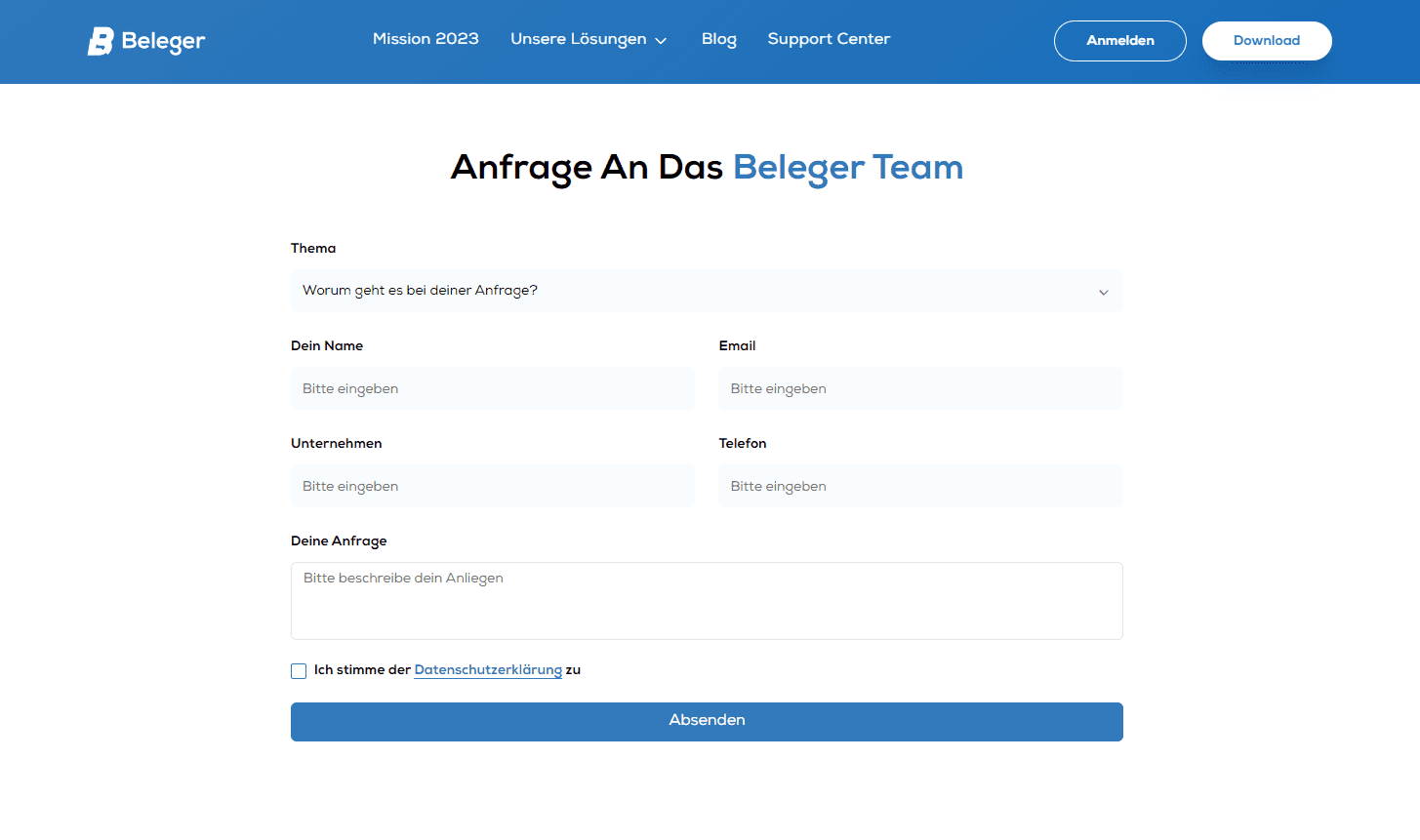Click the "Dein Name" input field
The image size is (1420, 840).
492,388
